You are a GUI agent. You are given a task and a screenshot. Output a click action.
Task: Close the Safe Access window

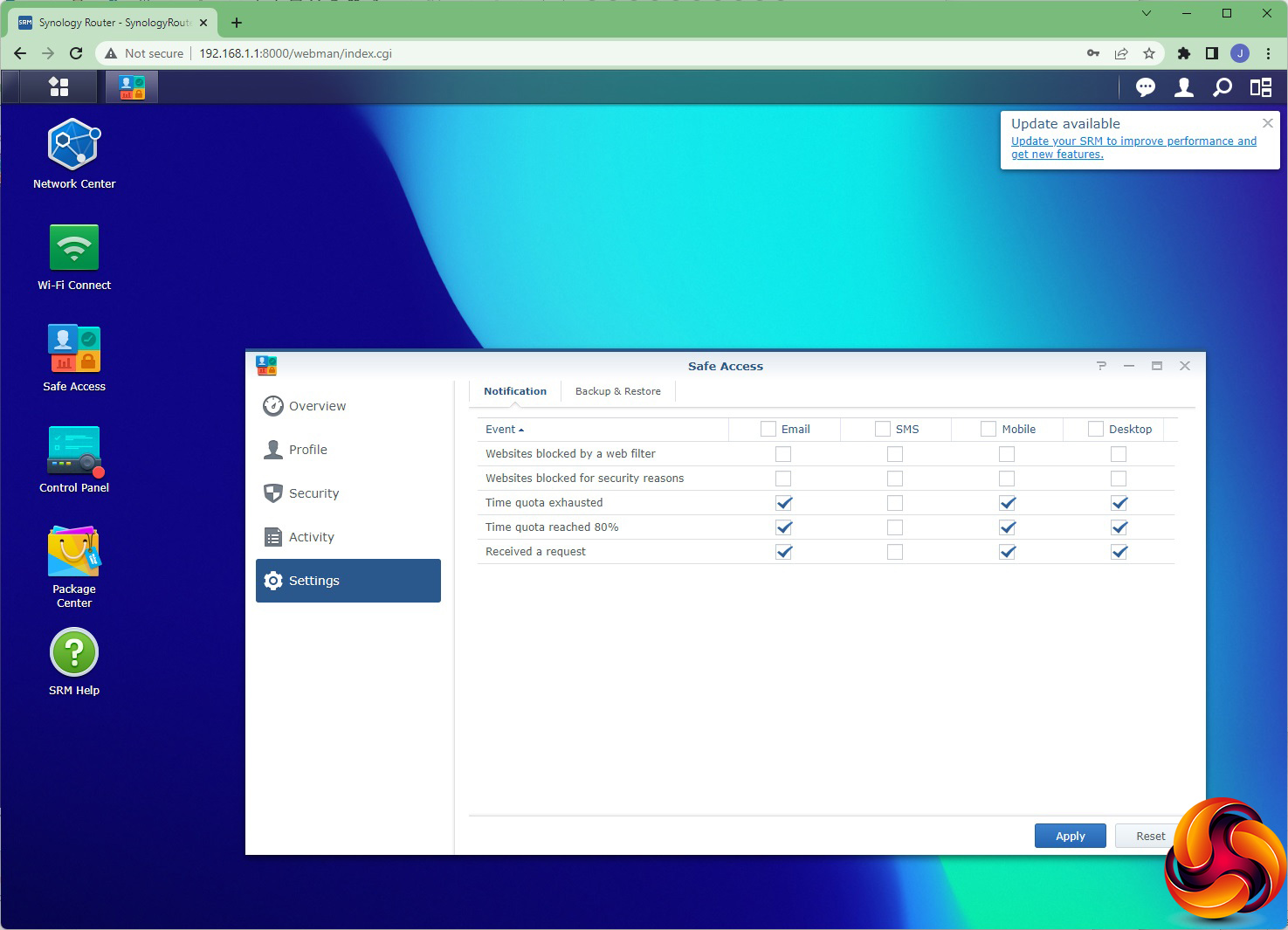1185,366
